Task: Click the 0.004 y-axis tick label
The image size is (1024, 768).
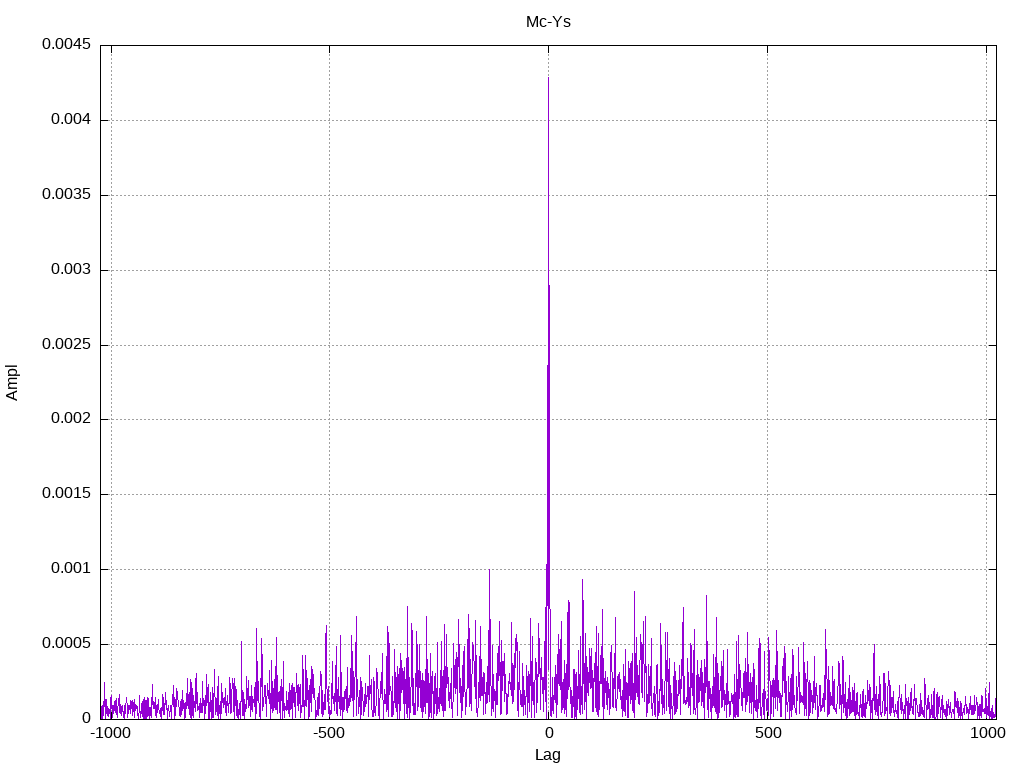Action: [70, 120]
